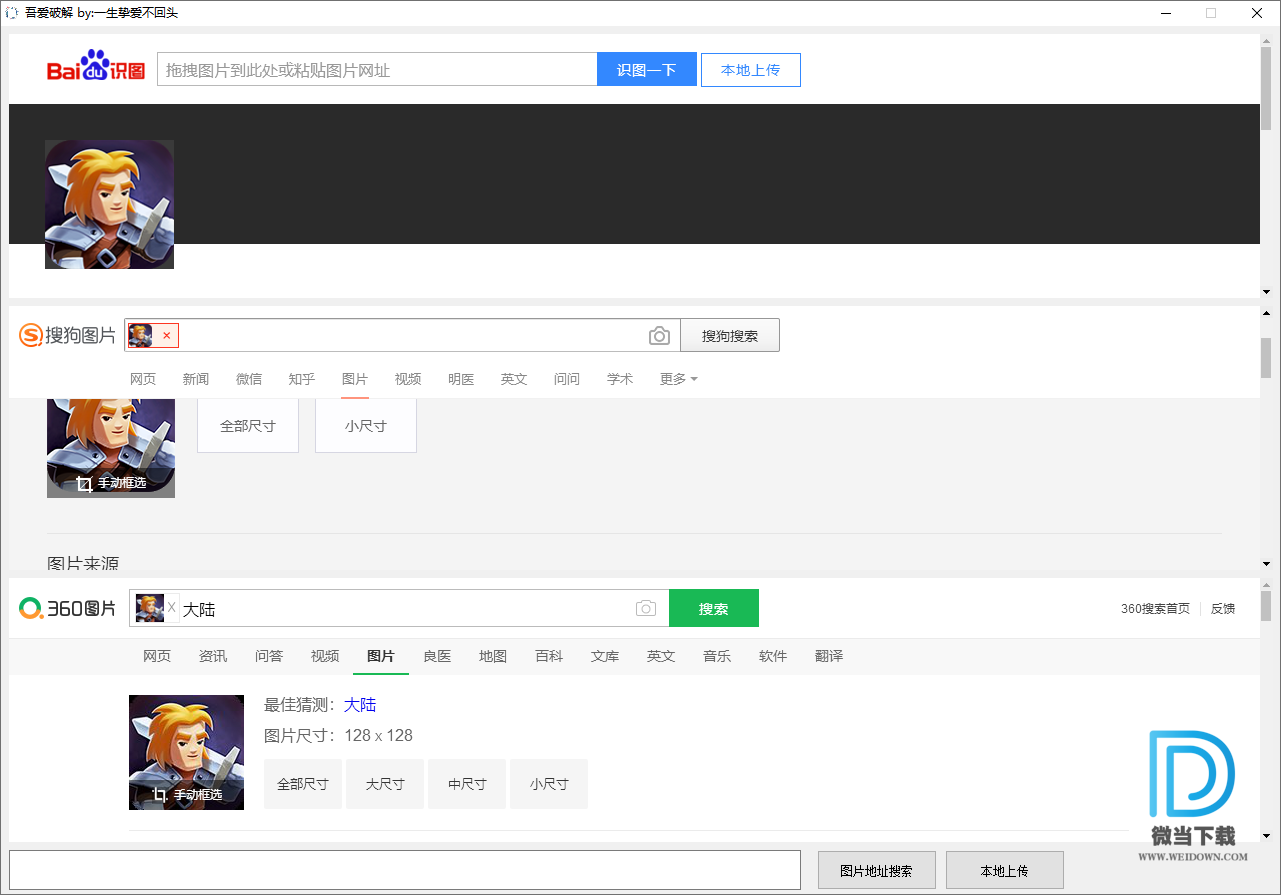
Task: Click Baidu 本地上传 button
Action: point(751,70)
